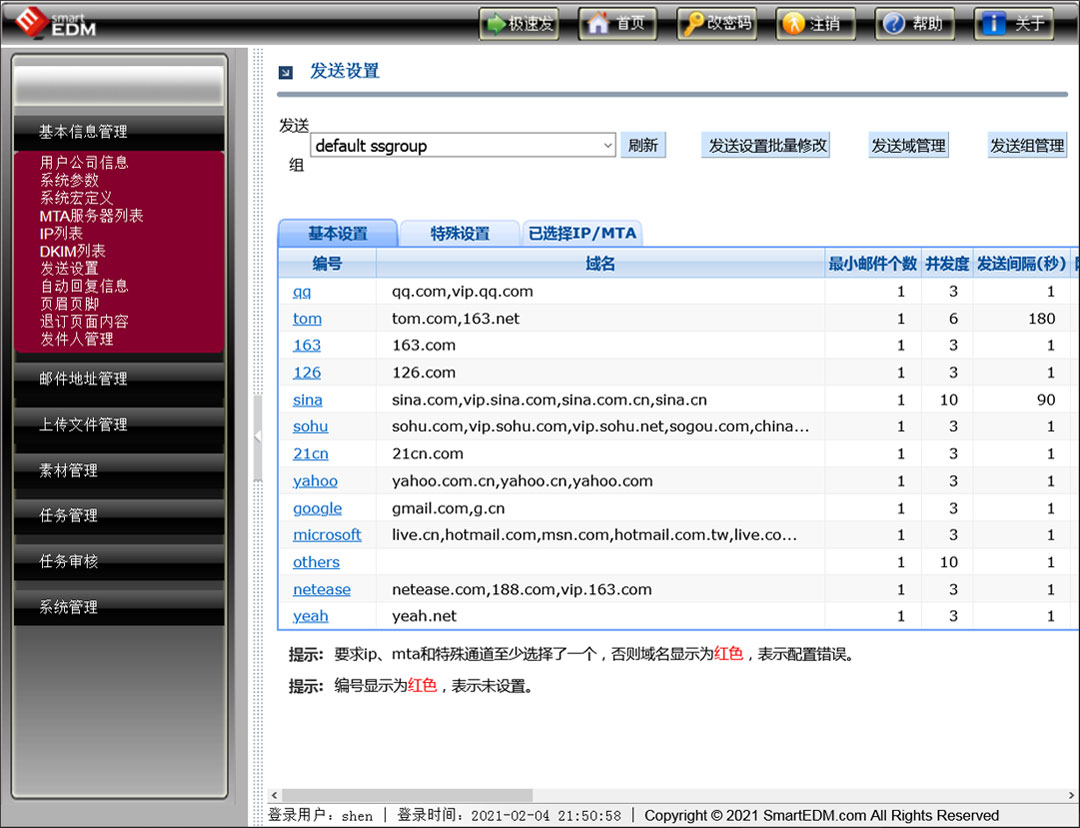Open 发送组管理 button
The width and height of the screenshot is (1080, 828).
(x=1027, y=145)
